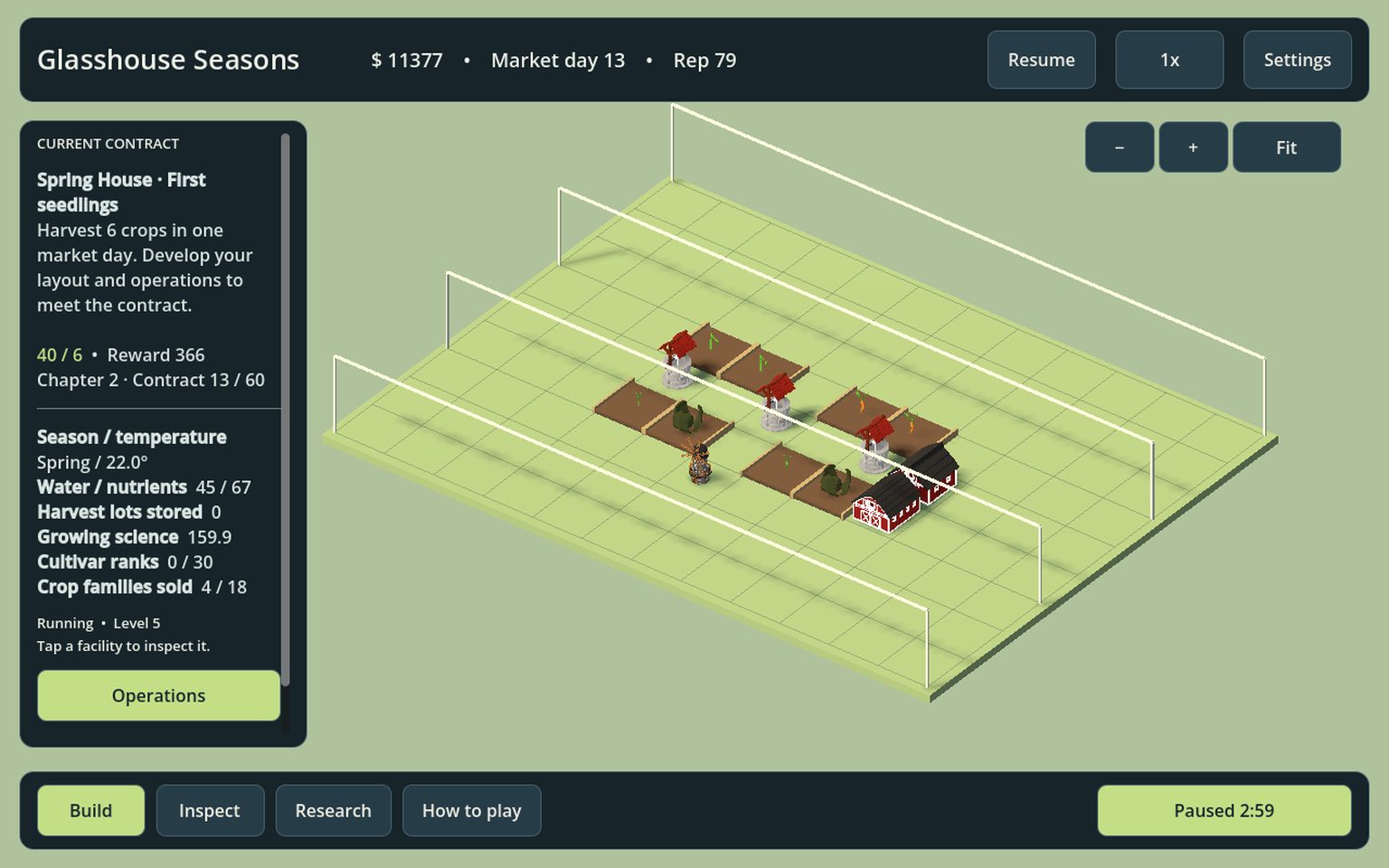Click the contract panel scrollbar

click(286, 410)
